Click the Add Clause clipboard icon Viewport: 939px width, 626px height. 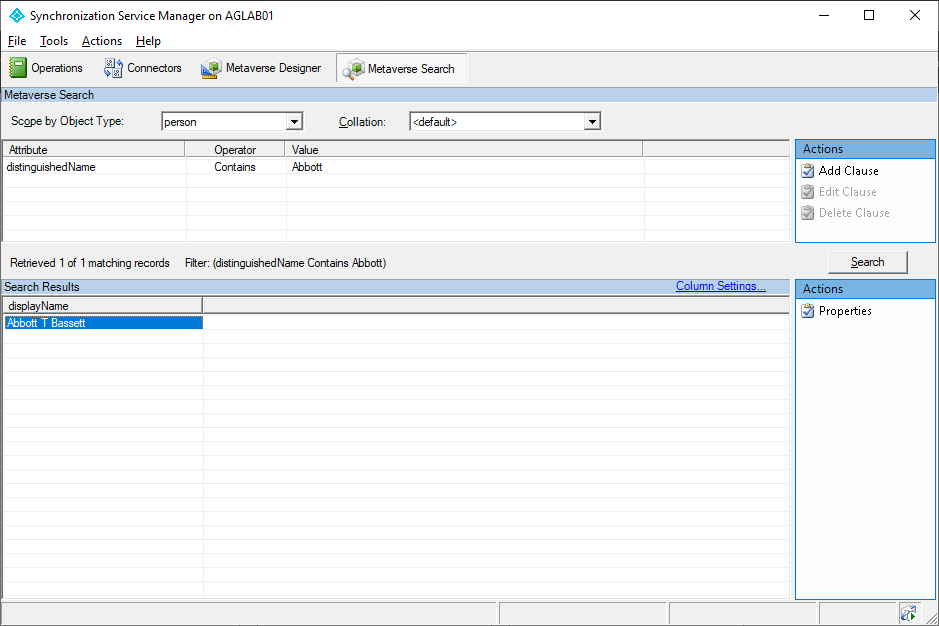pyautogui.click(x=808, y=171)
